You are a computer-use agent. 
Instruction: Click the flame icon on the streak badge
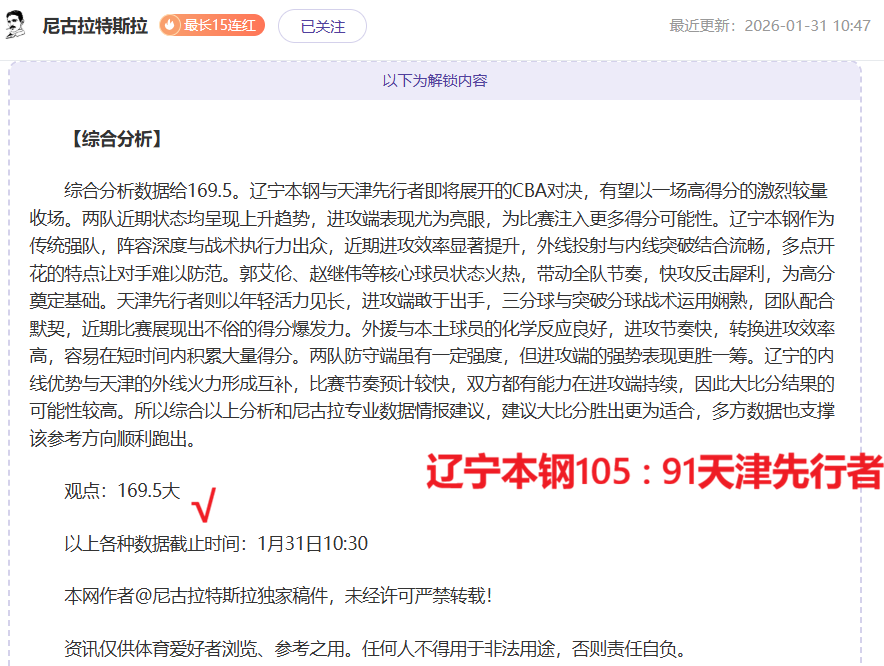pos(170,23)
